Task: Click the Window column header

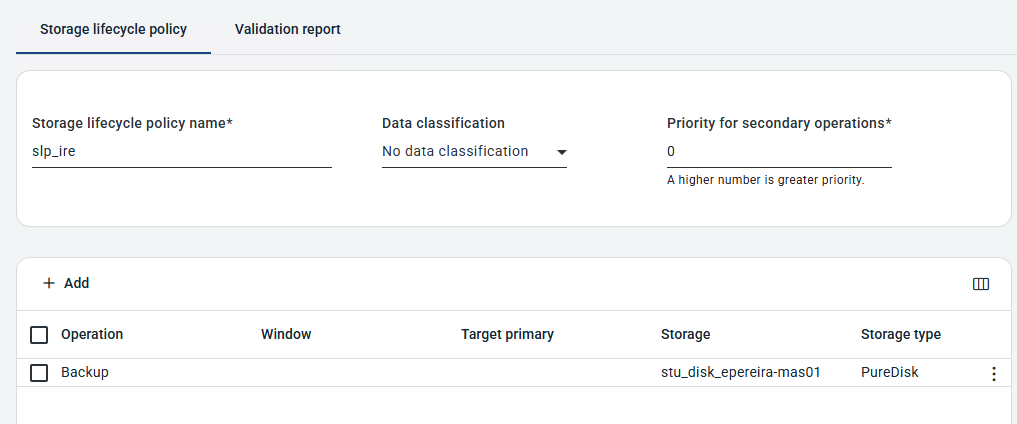Action: point(286,334)
